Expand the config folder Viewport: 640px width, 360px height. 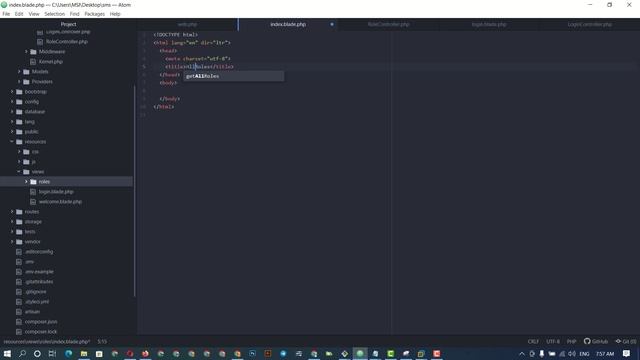pos(12,102)
